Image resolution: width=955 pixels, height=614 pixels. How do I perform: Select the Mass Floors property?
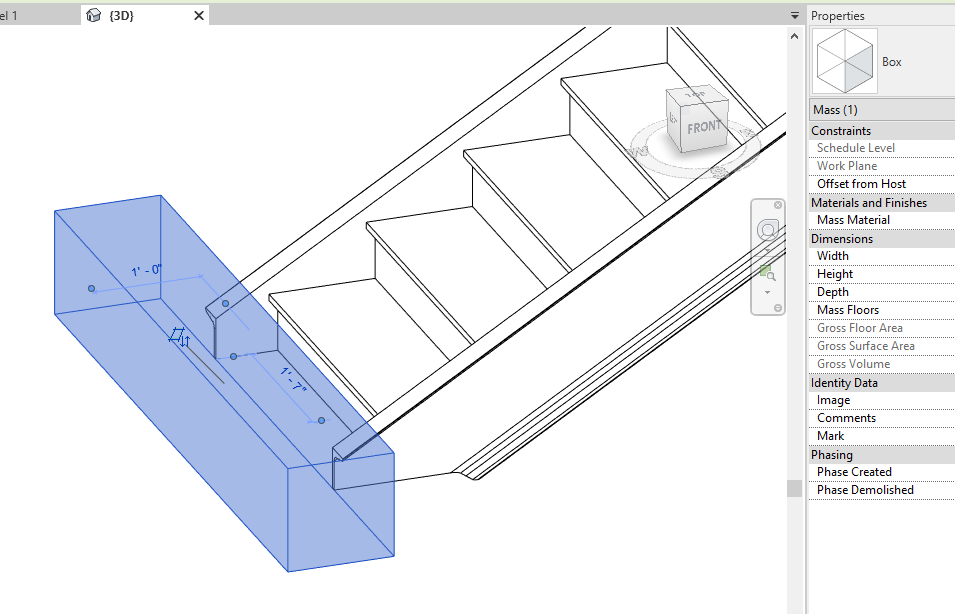(x=882, y=310)
